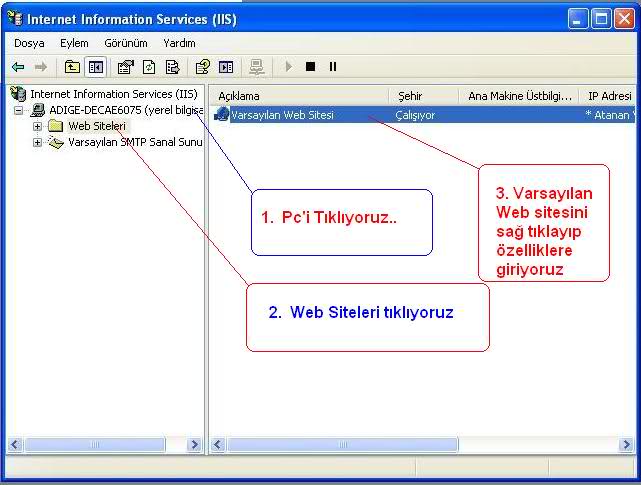Open the Görünüm menu
Viewport: 641px width, 485px height.
[126, 43]
